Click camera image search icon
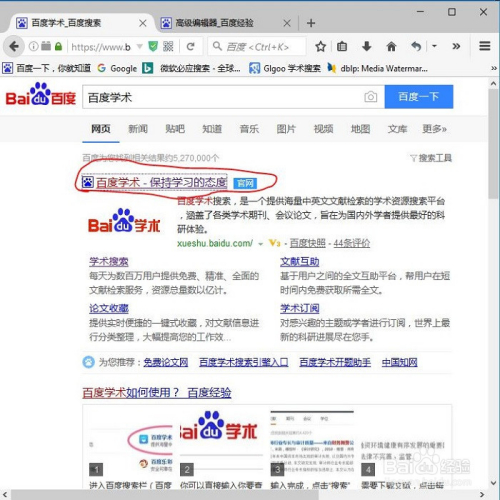The height and width of the screenshot is (500, 500). pyautogui.click(x=370, y=97)
